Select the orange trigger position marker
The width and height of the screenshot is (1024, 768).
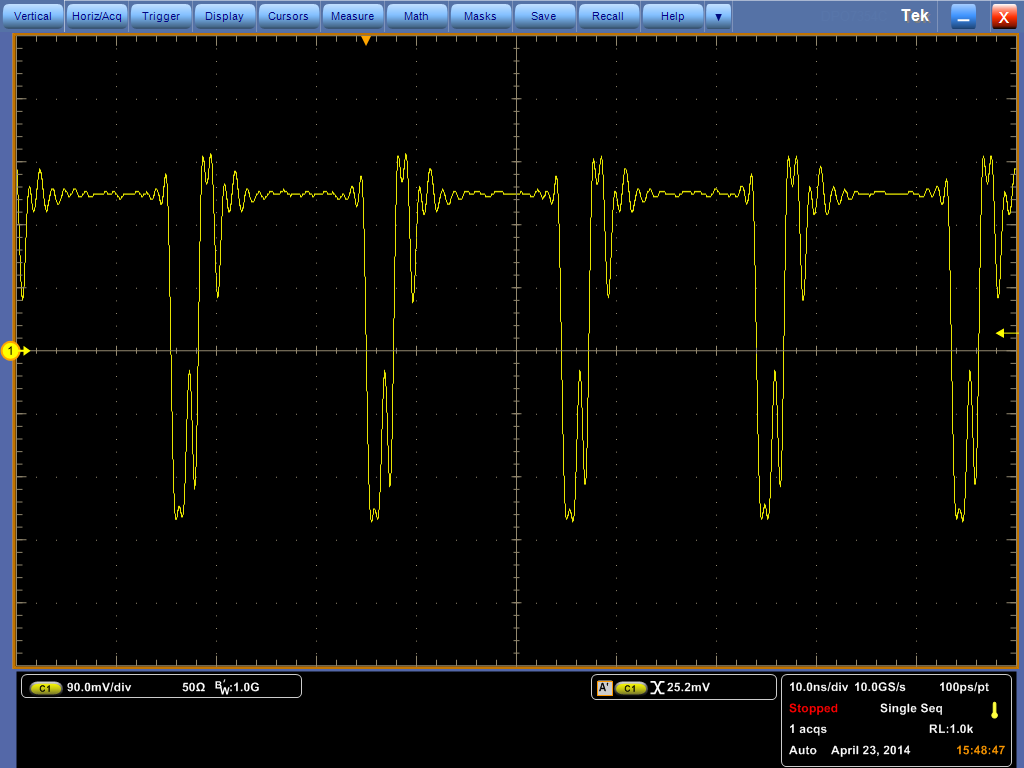366,40
